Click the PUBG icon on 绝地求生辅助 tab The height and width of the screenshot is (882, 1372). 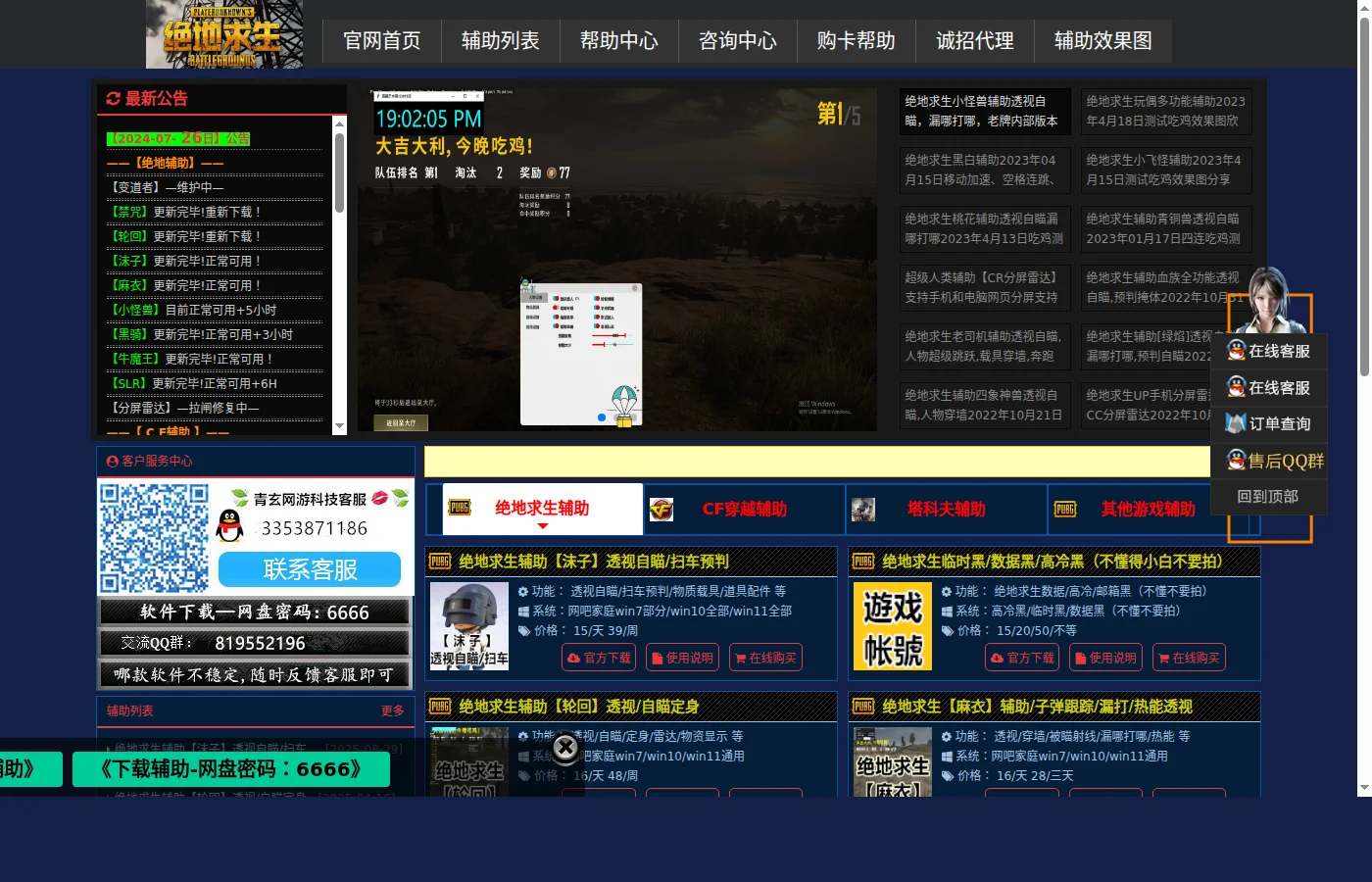(x=460, y=508)
